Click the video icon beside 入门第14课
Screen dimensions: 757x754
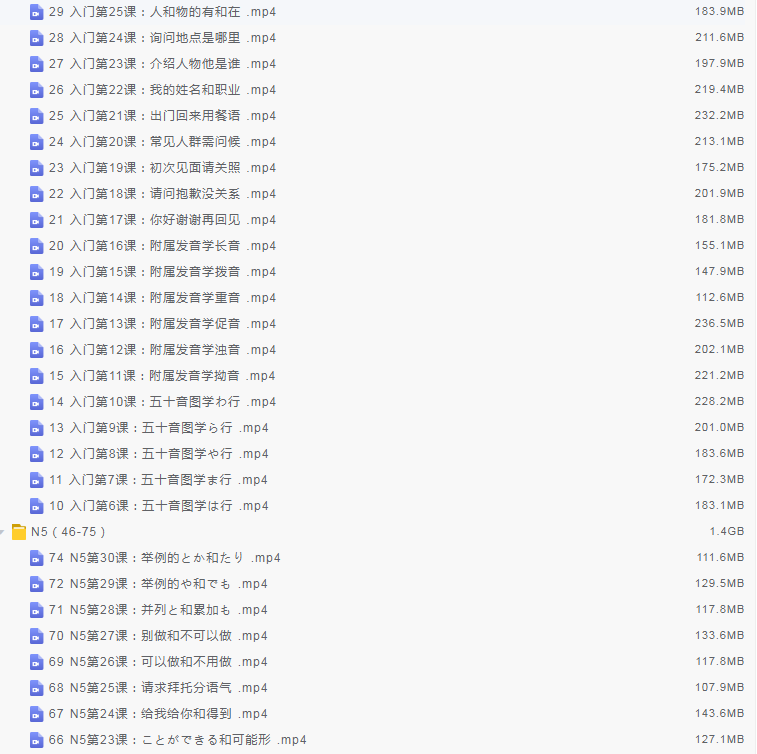(x=37, y=298)
